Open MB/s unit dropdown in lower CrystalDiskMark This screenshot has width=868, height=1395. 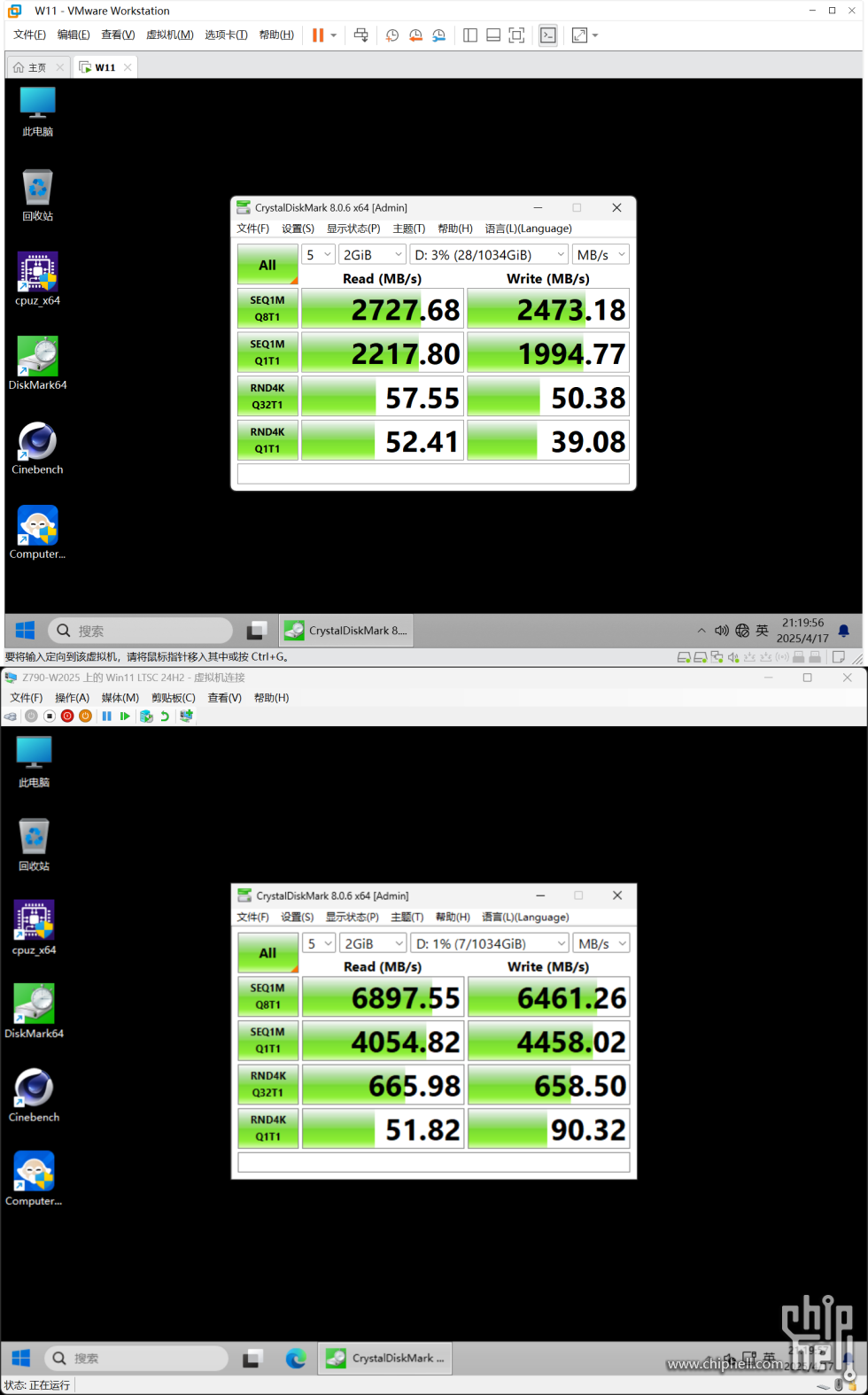tap(601, 944)
